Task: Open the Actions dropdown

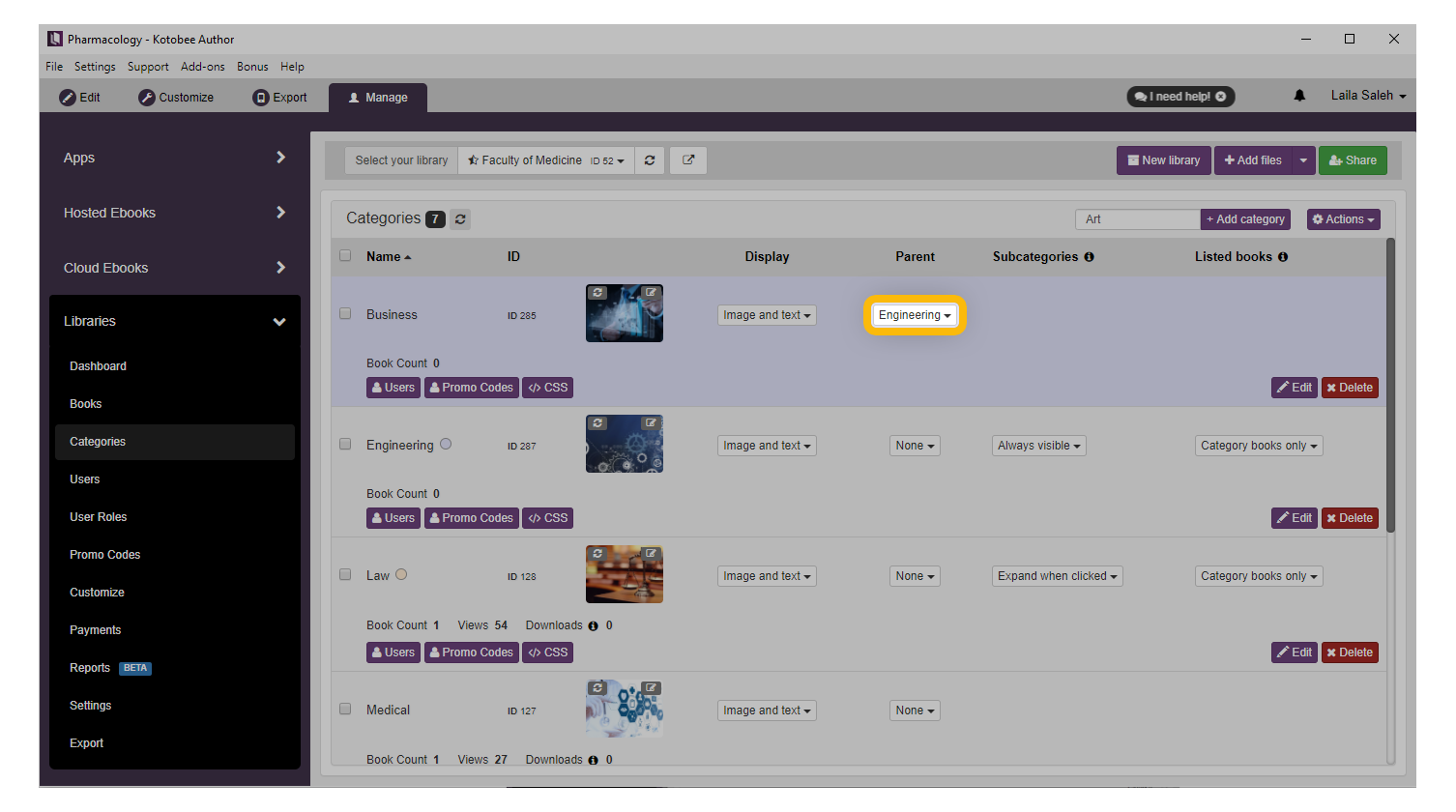Action: (x=1344, y=219)
